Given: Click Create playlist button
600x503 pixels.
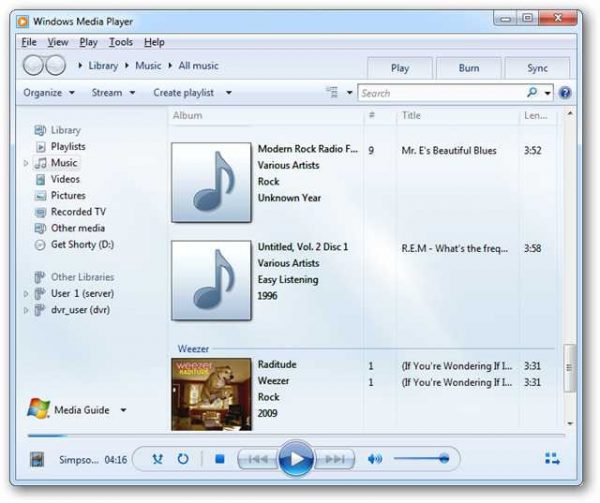Looking at the screenshot, I should (x=183, y=93).
